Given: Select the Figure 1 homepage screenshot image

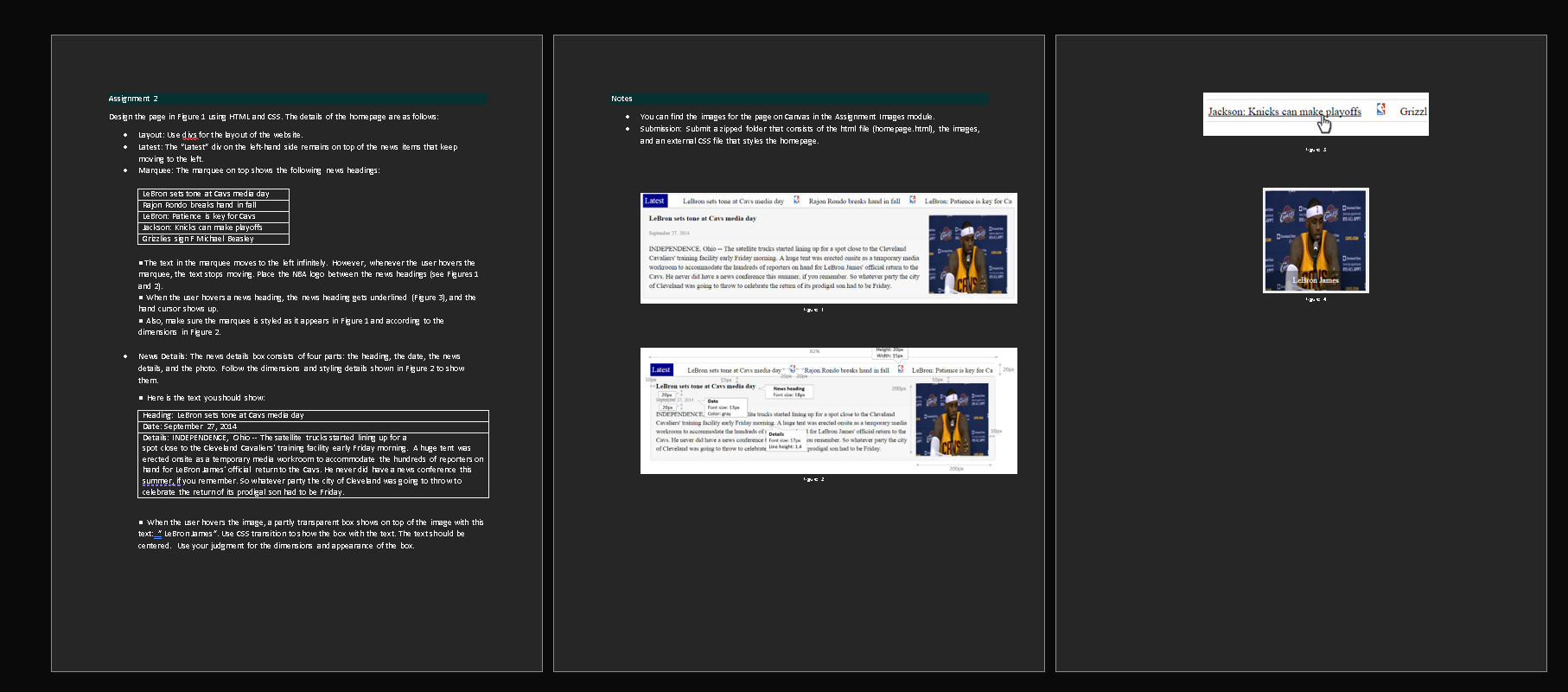Looking at the screenshot, I should click(x=829, y=248).
